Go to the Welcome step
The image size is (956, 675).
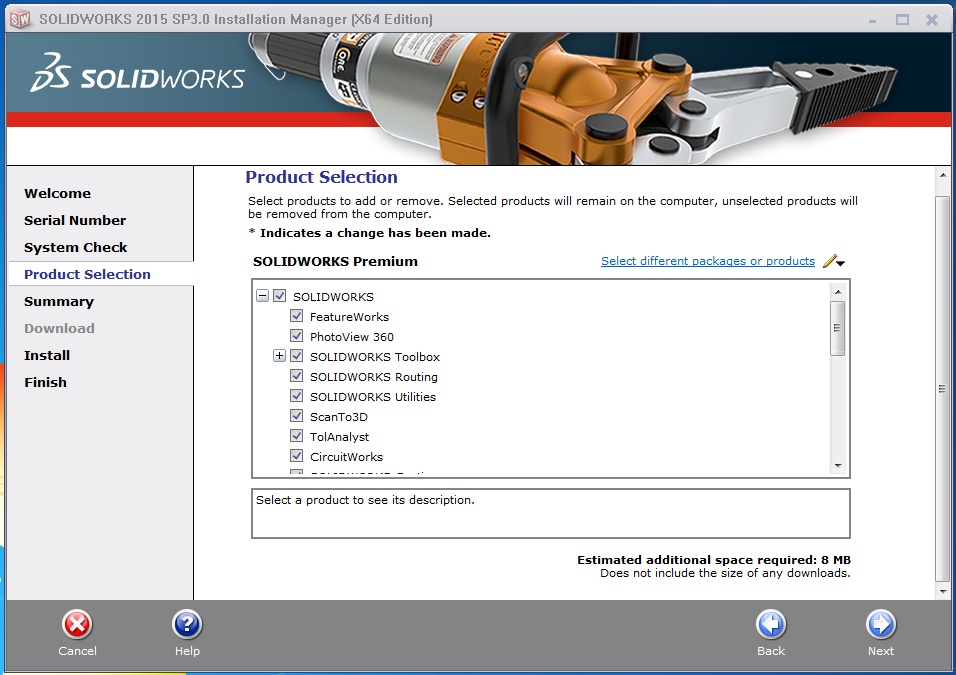point(57,193)
